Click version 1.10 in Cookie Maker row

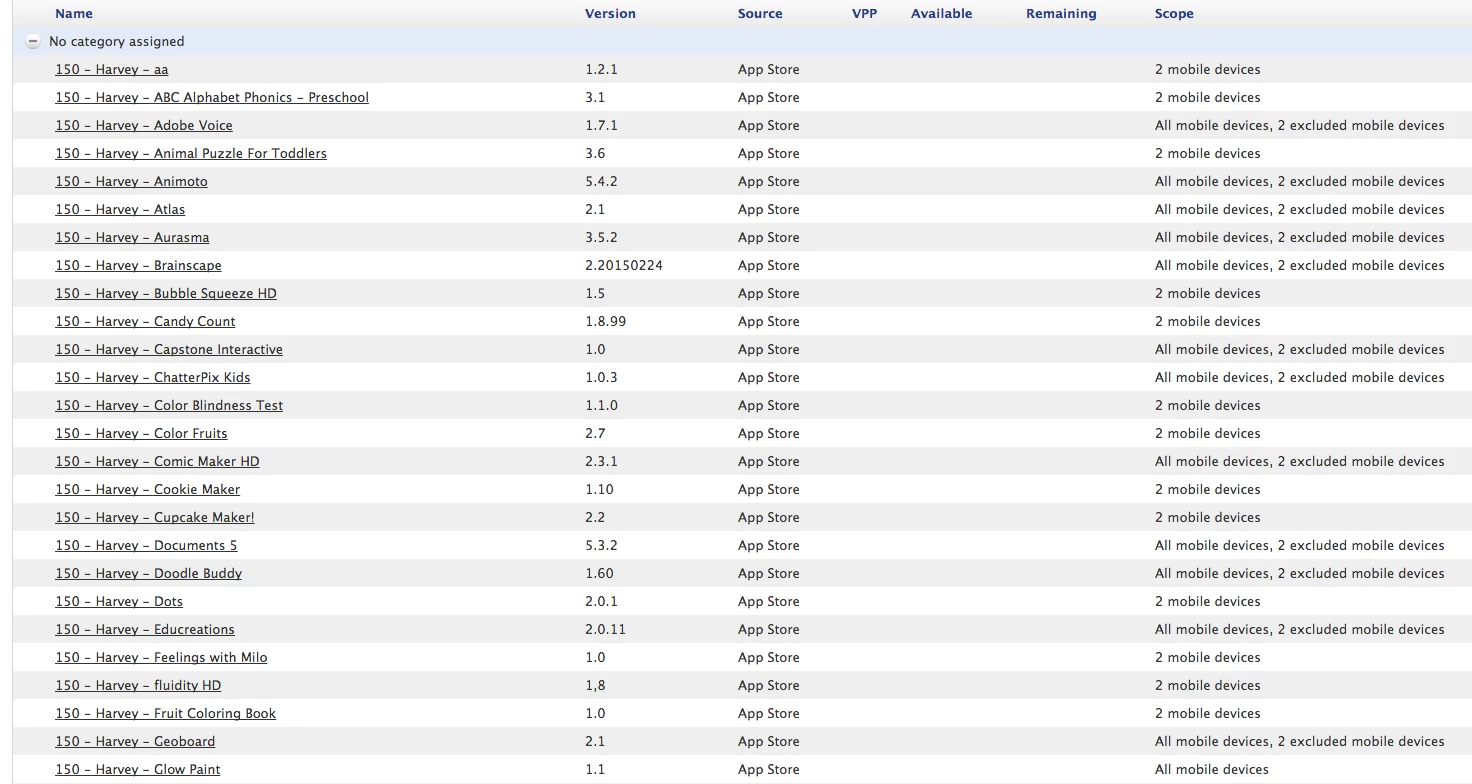599,490
